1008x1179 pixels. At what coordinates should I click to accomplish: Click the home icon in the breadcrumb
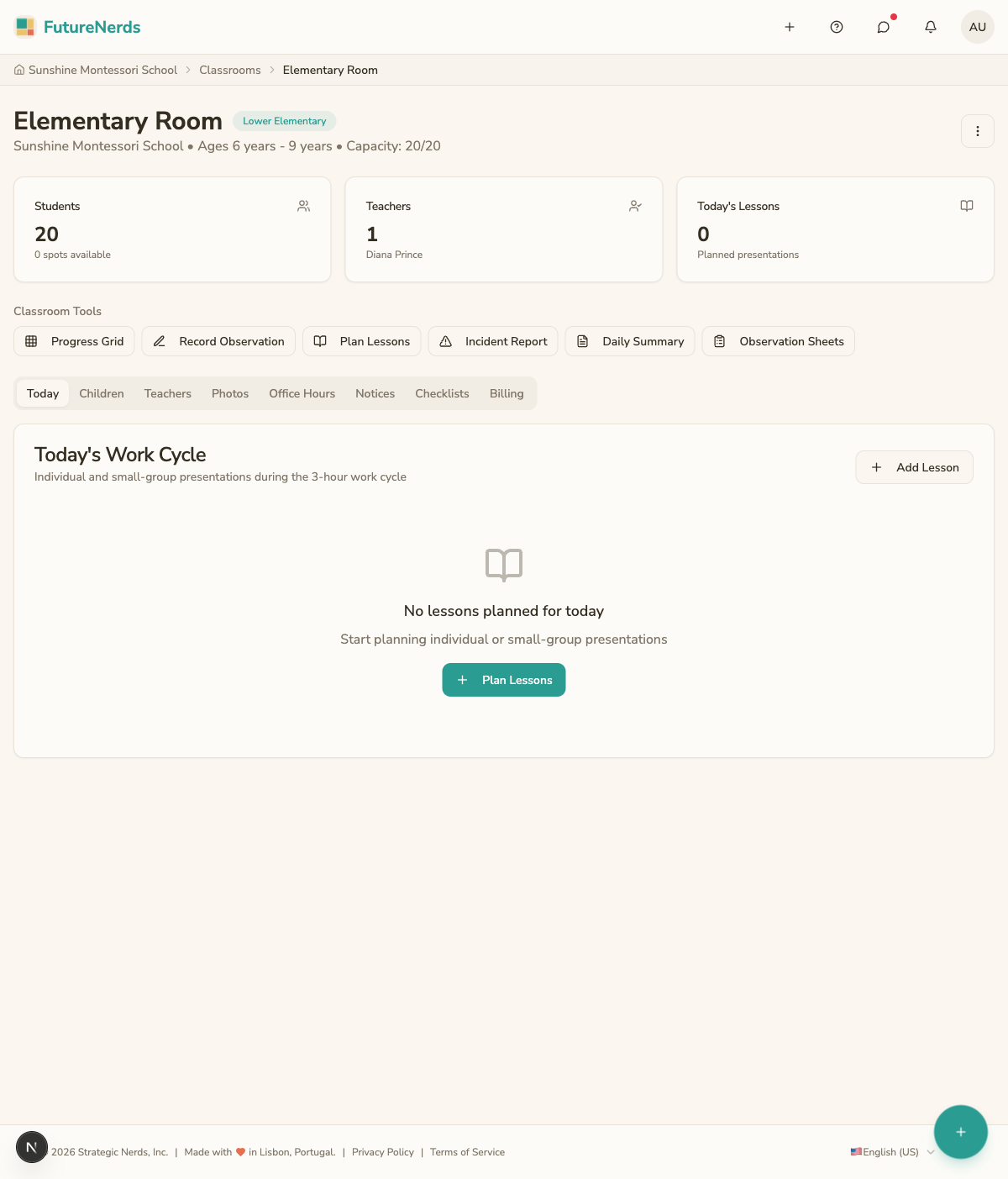pos(19,70)
